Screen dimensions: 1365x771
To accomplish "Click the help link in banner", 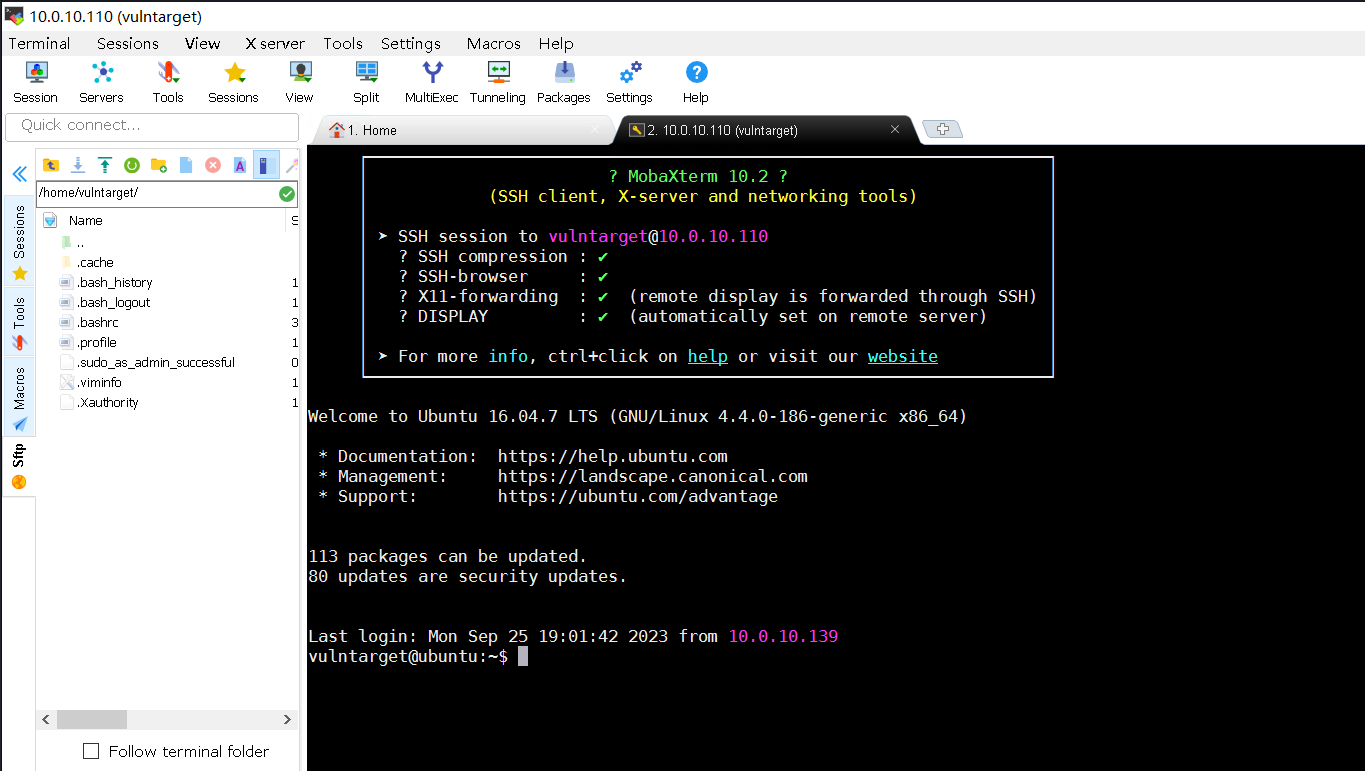I will pos(708,356).
